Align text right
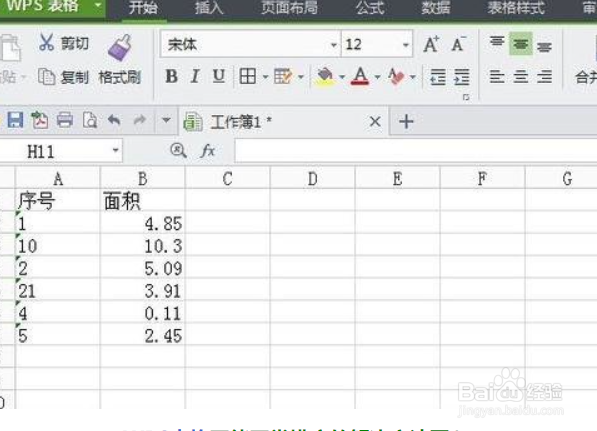Viewport: 597px width, 431px height. pos(544,77)
